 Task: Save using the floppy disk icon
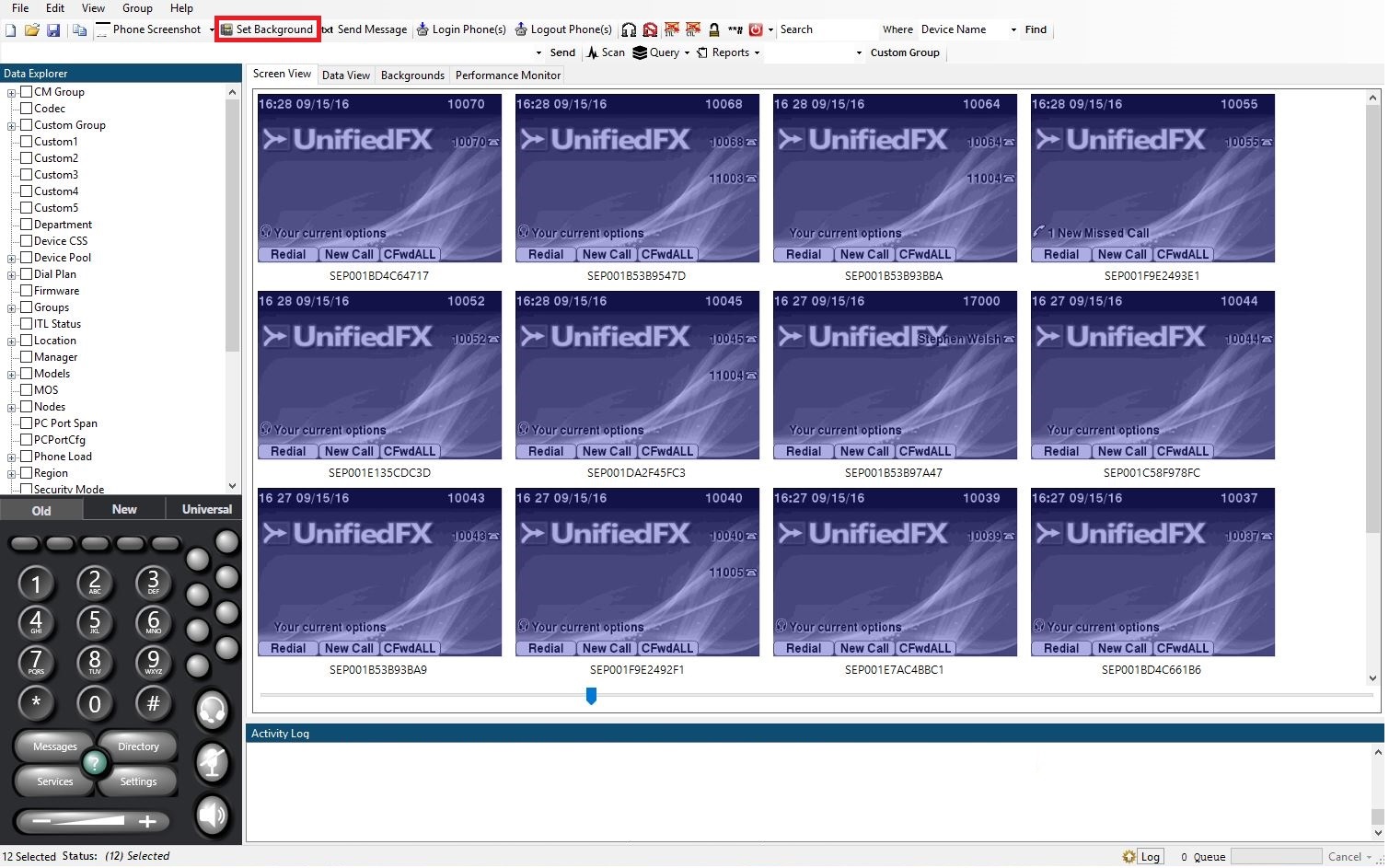point(53,30)
